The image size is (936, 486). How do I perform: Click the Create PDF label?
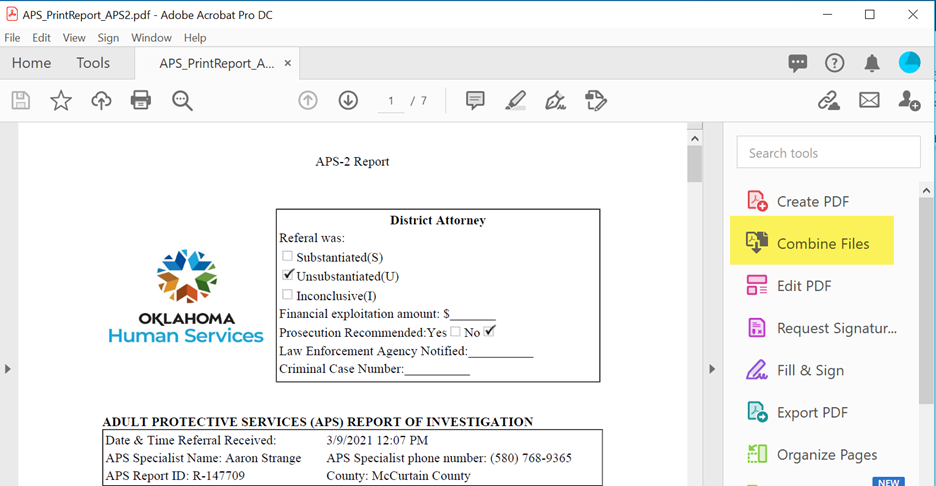(813, 201)
